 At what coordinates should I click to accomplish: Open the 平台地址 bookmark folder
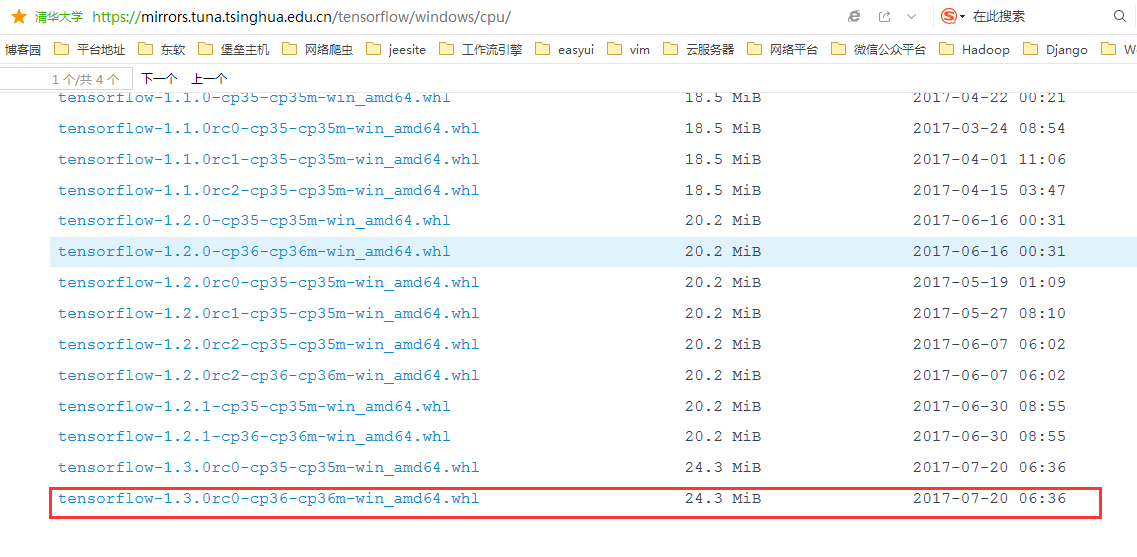(x=90, y=49)
